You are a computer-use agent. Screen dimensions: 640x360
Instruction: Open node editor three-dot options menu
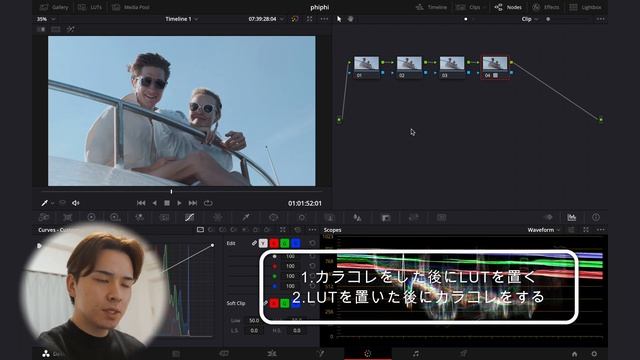[x=600, y=19]
